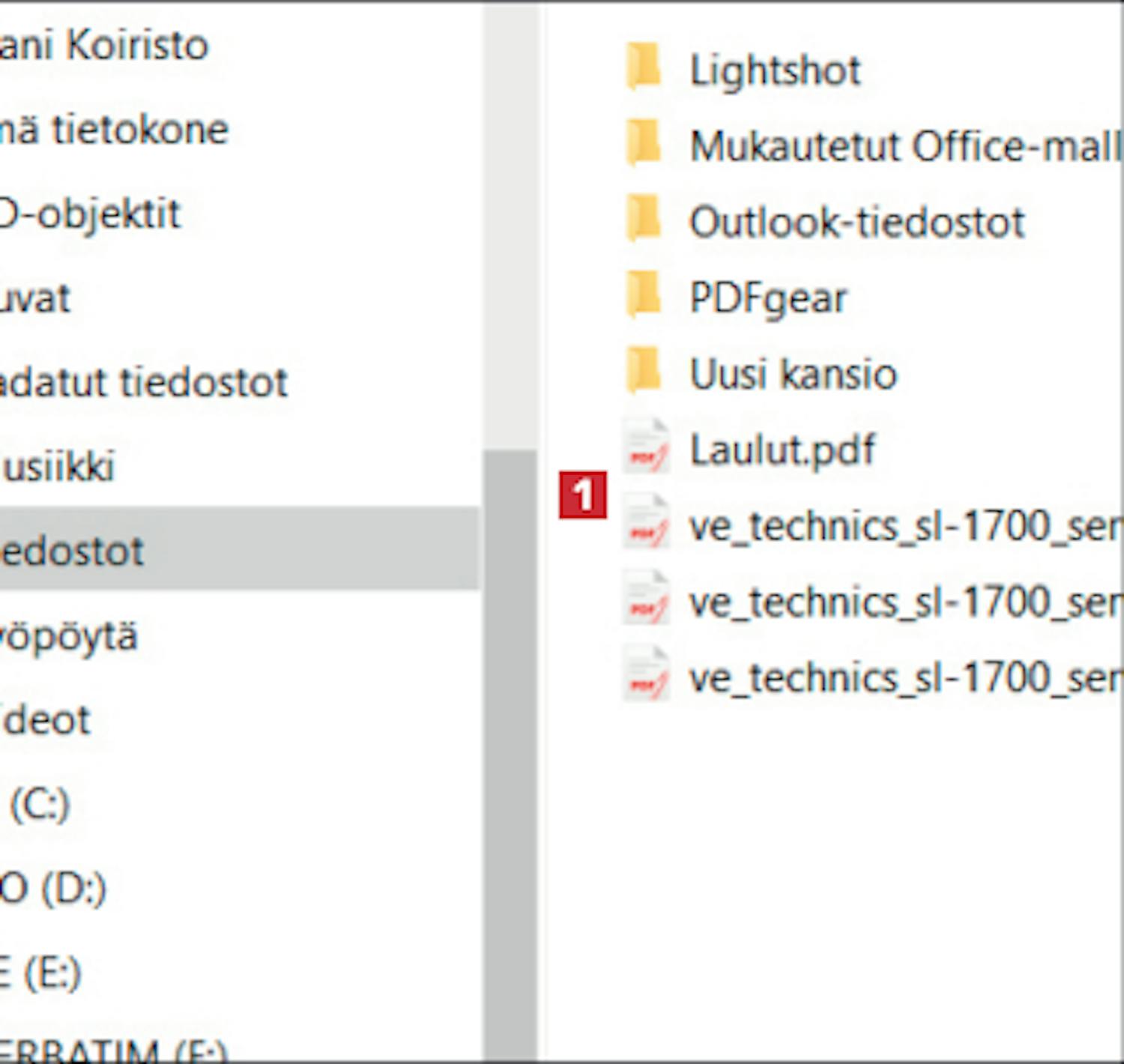Click the navigation pane scrollbar thumb
This screenshot has width=1124, height=1064.
pyautogui.click(x=510, y=749)
